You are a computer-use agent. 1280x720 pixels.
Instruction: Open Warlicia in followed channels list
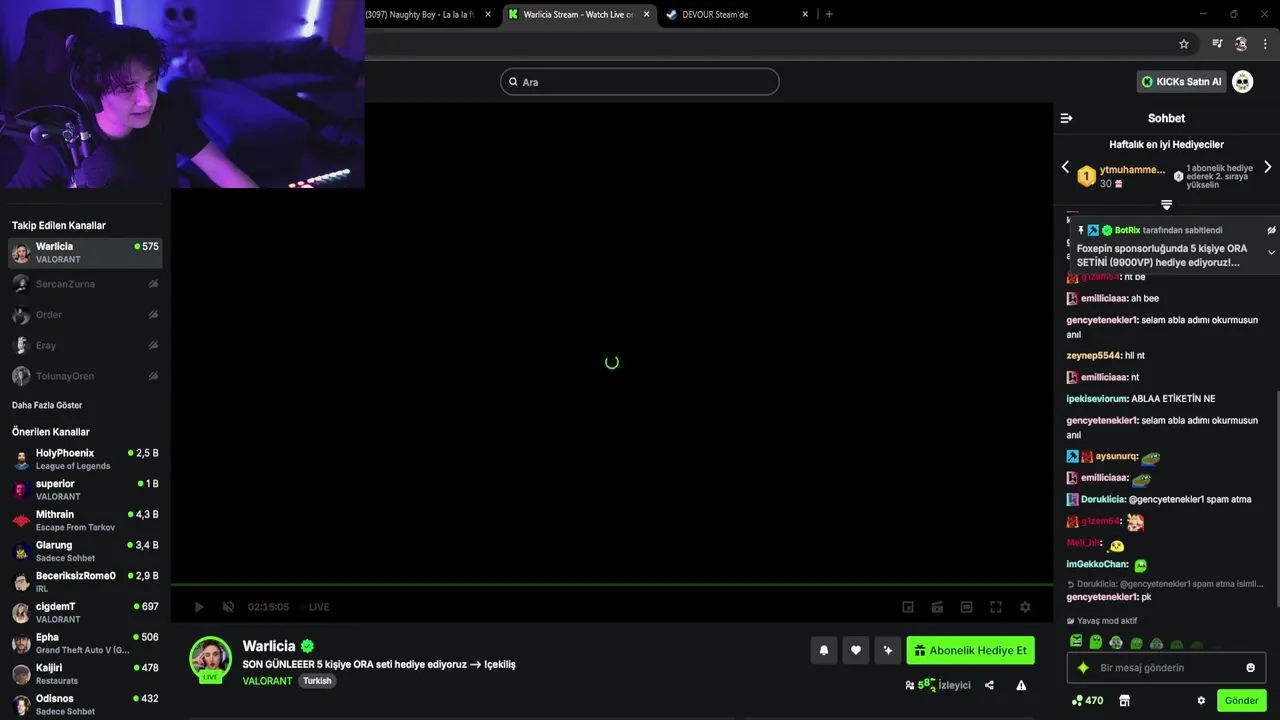[x=85, y=252]
